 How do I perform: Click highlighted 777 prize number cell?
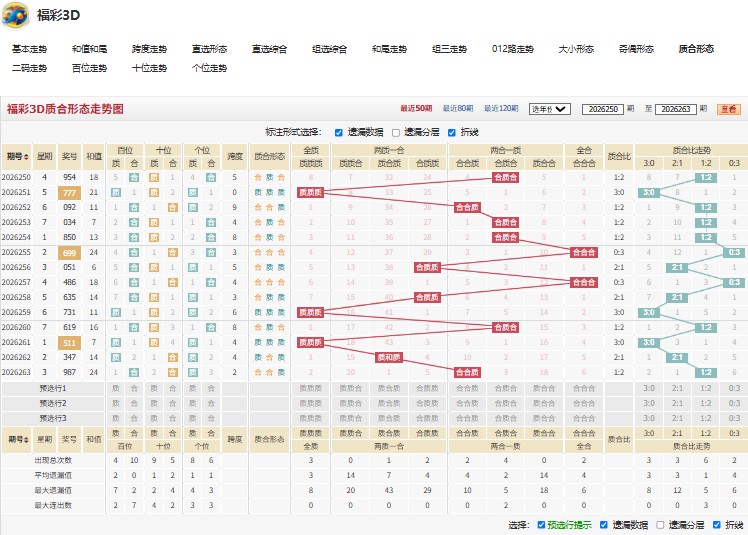[x=69, y=193]
